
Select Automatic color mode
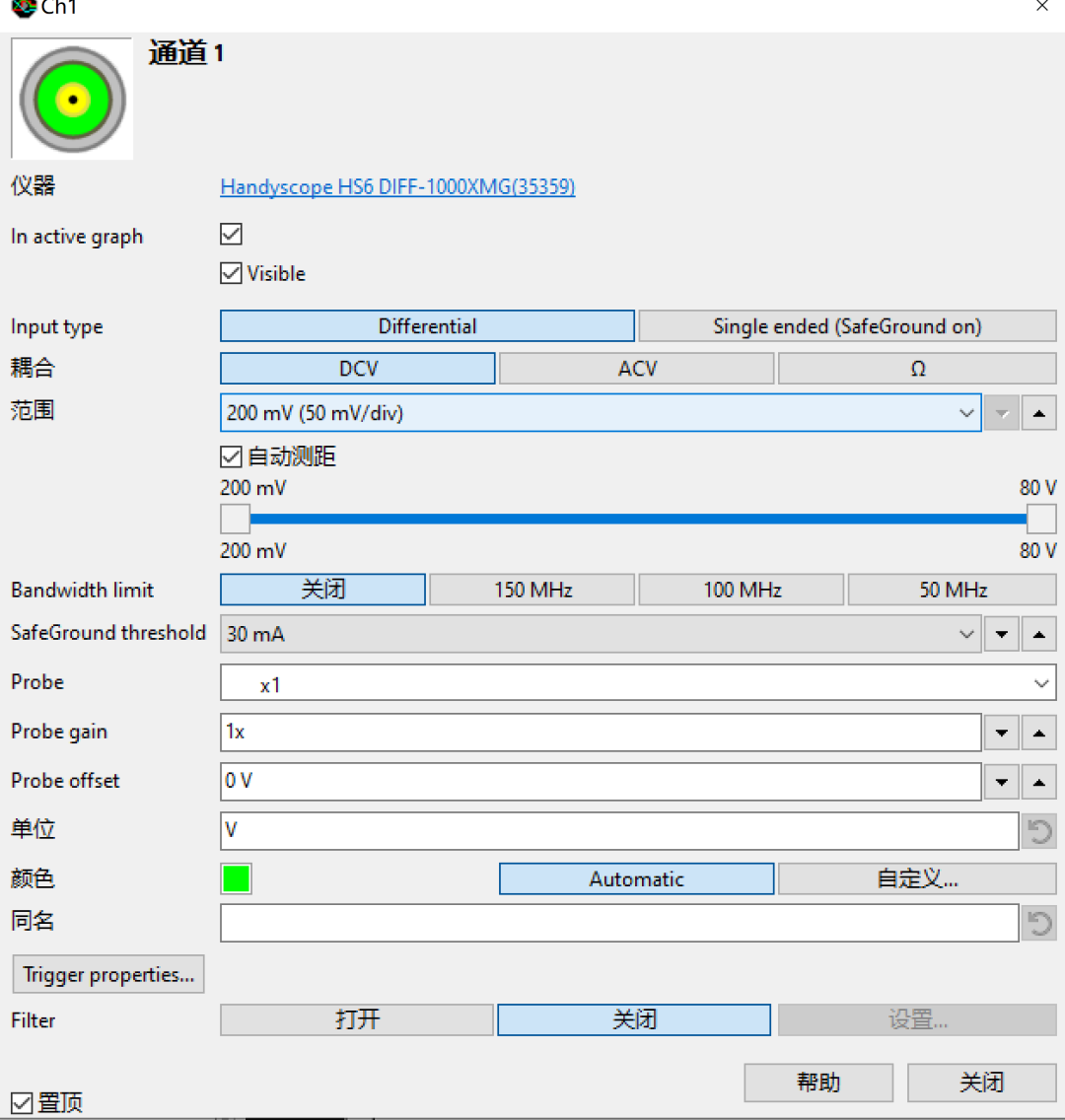[x=636, y=878]
